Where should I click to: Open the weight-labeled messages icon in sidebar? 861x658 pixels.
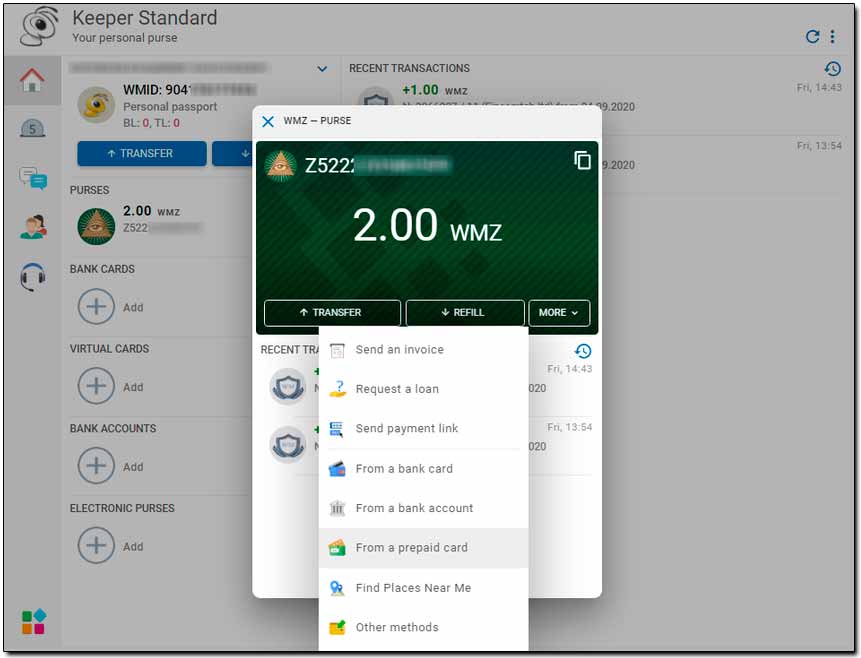pyautogui.click(x=32, y=129)
